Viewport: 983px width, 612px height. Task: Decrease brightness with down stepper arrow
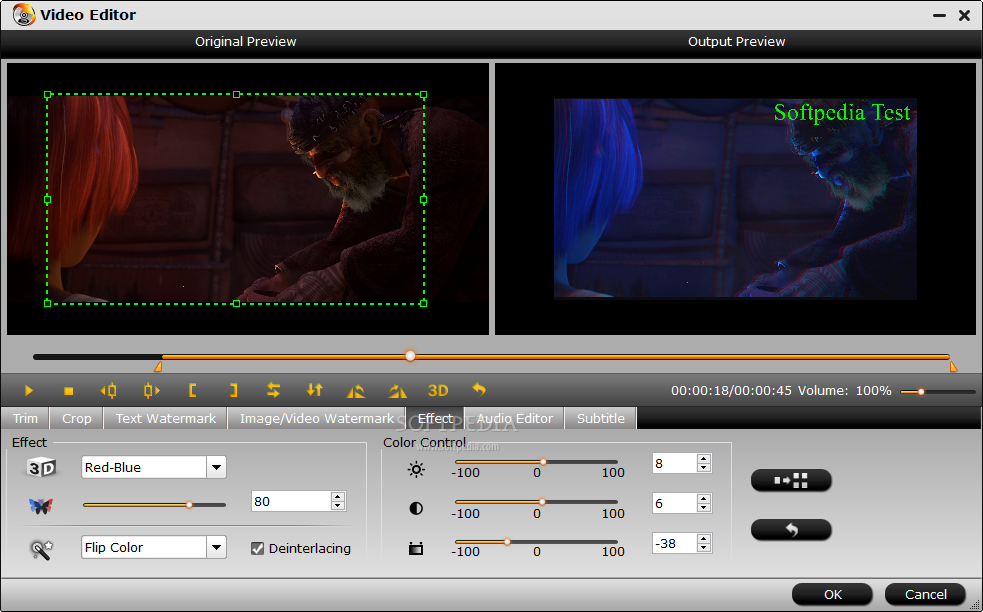704,468
